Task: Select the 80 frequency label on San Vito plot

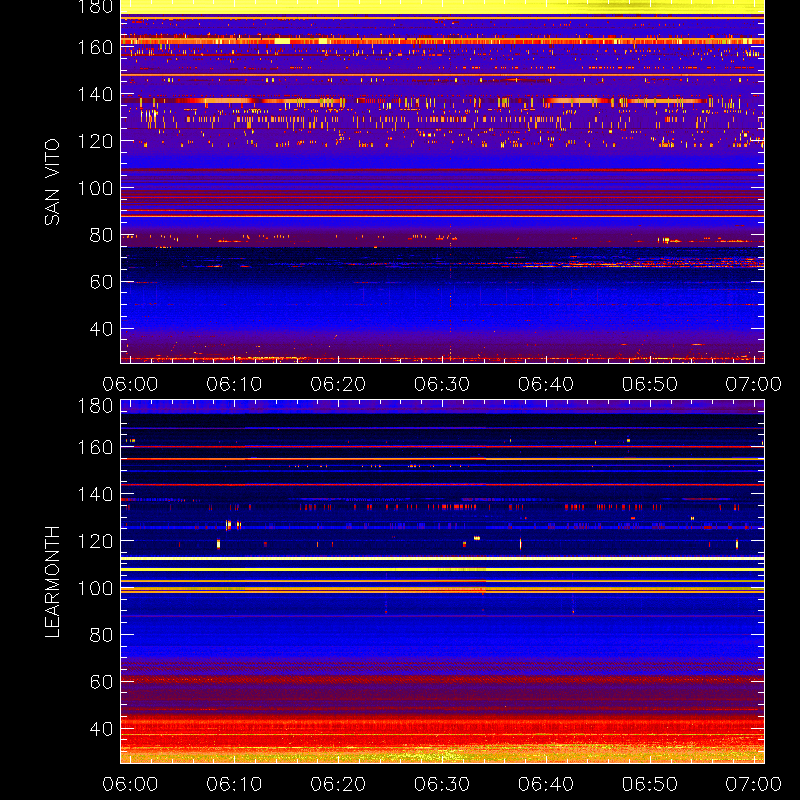Action: [x=101, y=235]
